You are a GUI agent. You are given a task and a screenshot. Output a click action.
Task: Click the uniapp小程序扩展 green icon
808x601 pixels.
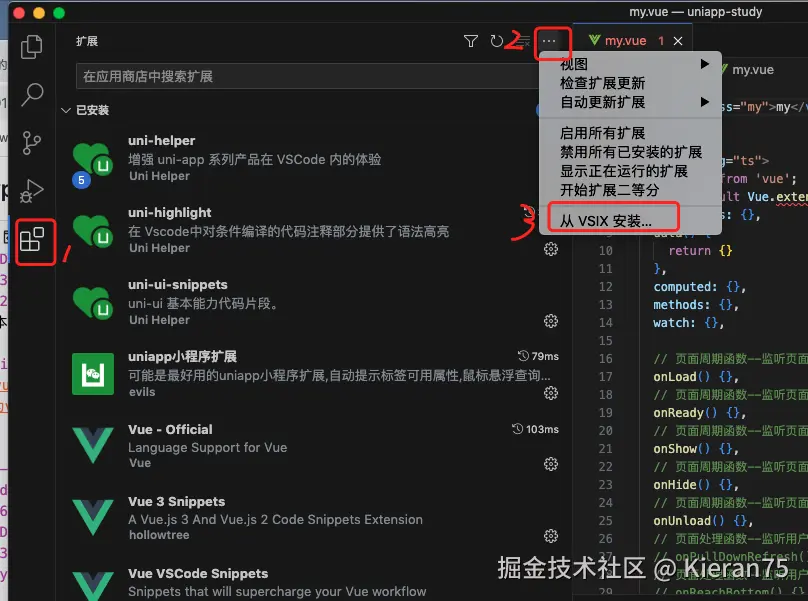tap(93, 374)
